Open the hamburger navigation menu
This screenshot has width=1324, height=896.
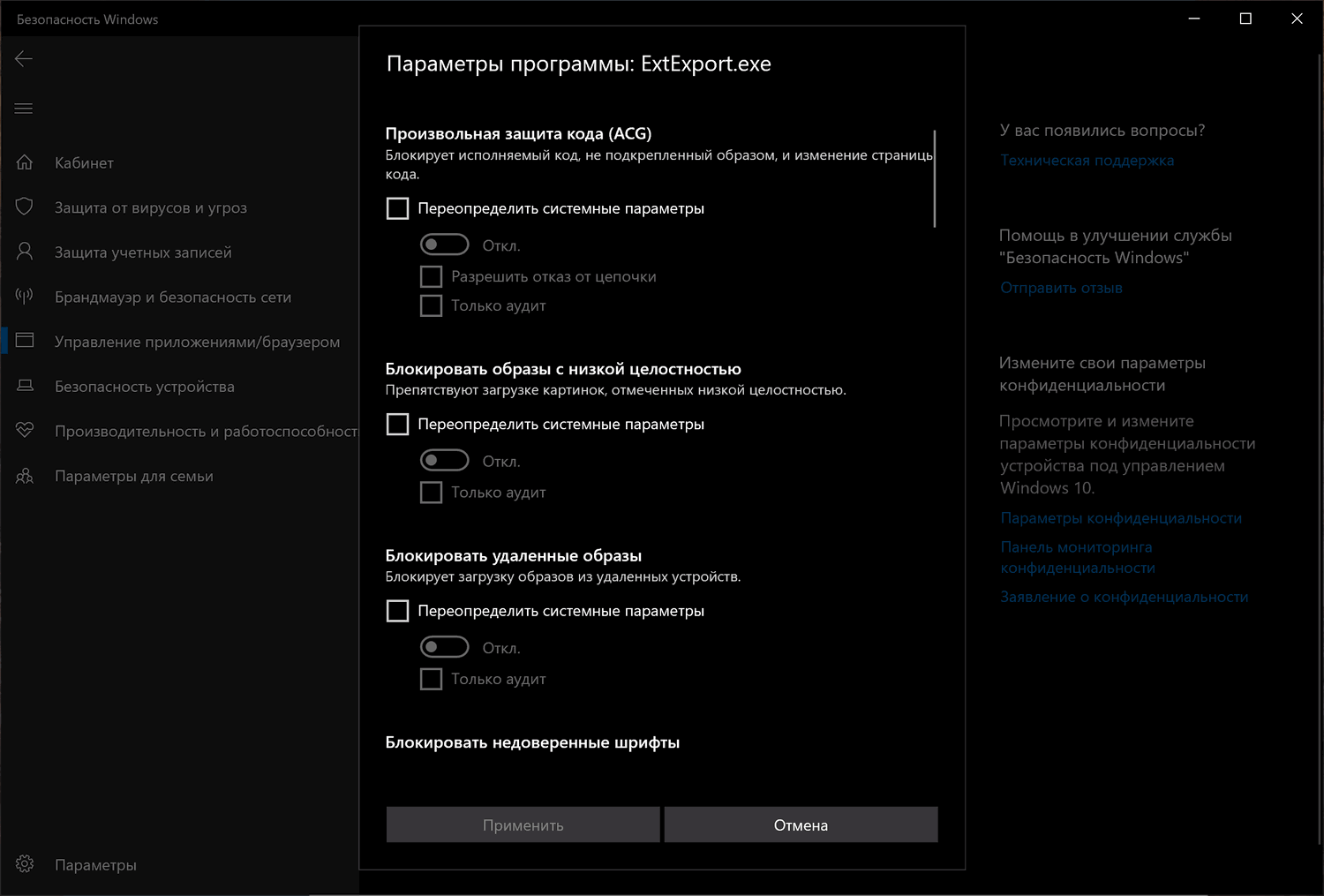(24, 109)
